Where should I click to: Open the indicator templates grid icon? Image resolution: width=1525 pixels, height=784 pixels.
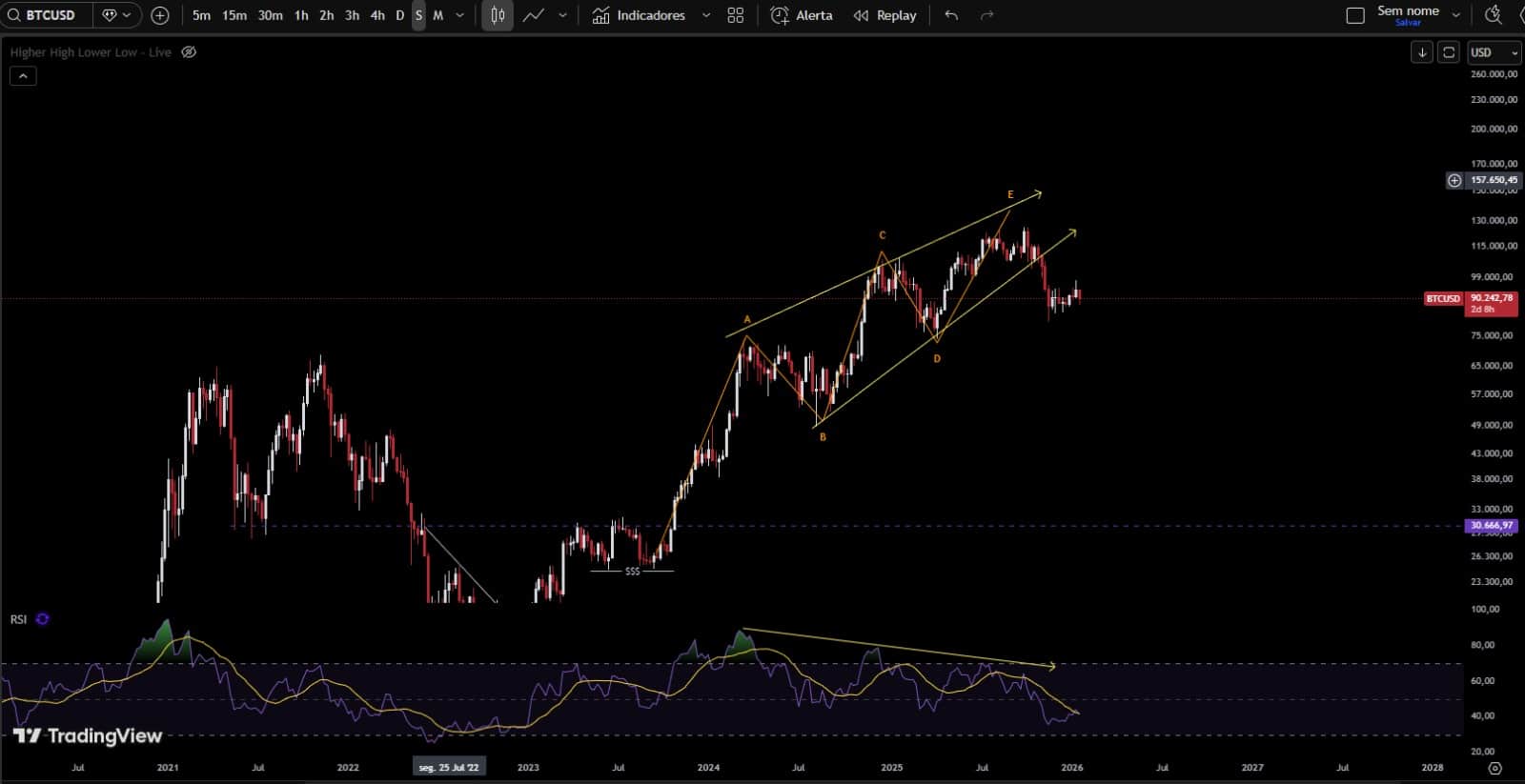(735, 15)
